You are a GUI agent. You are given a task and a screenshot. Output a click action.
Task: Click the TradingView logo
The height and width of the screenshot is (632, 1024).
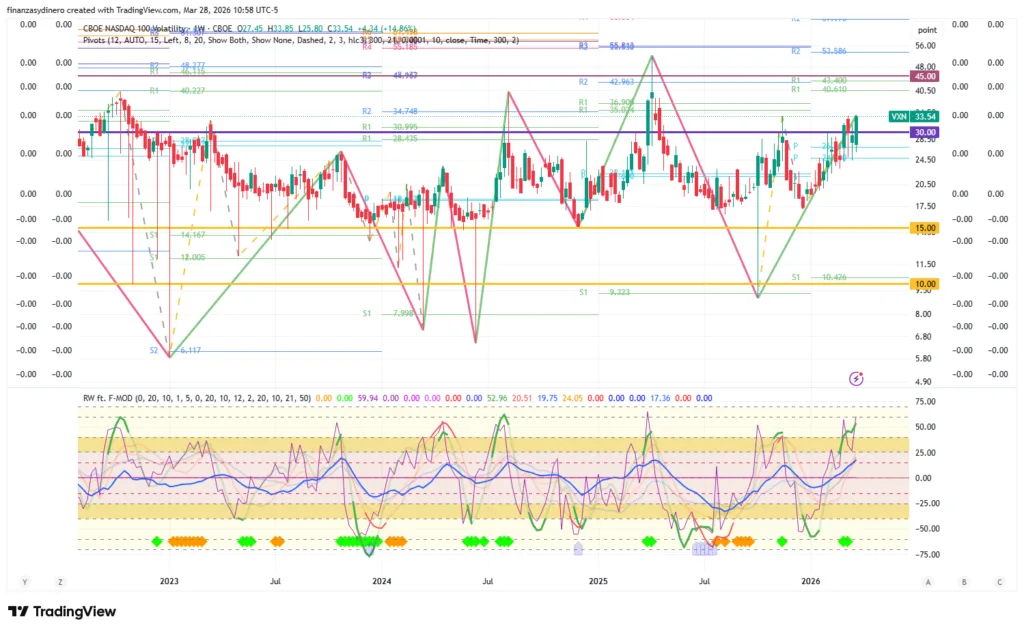point(62,611)
